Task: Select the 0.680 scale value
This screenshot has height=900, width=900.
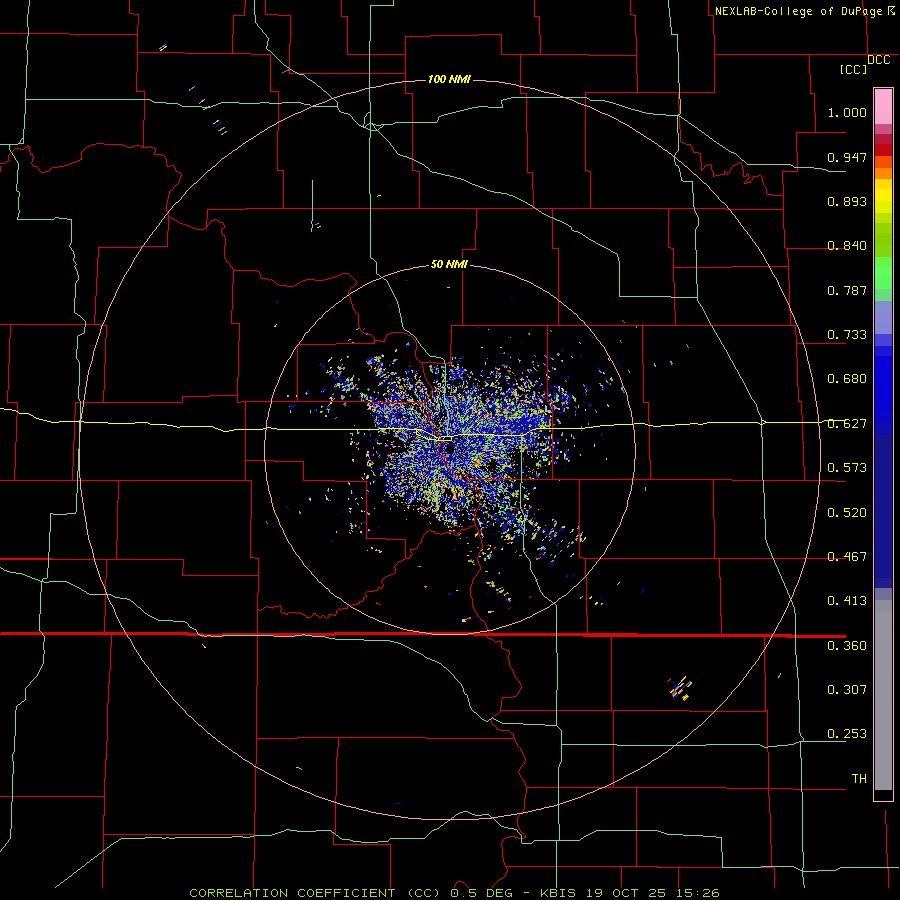Action: click(x=847, y=379)
